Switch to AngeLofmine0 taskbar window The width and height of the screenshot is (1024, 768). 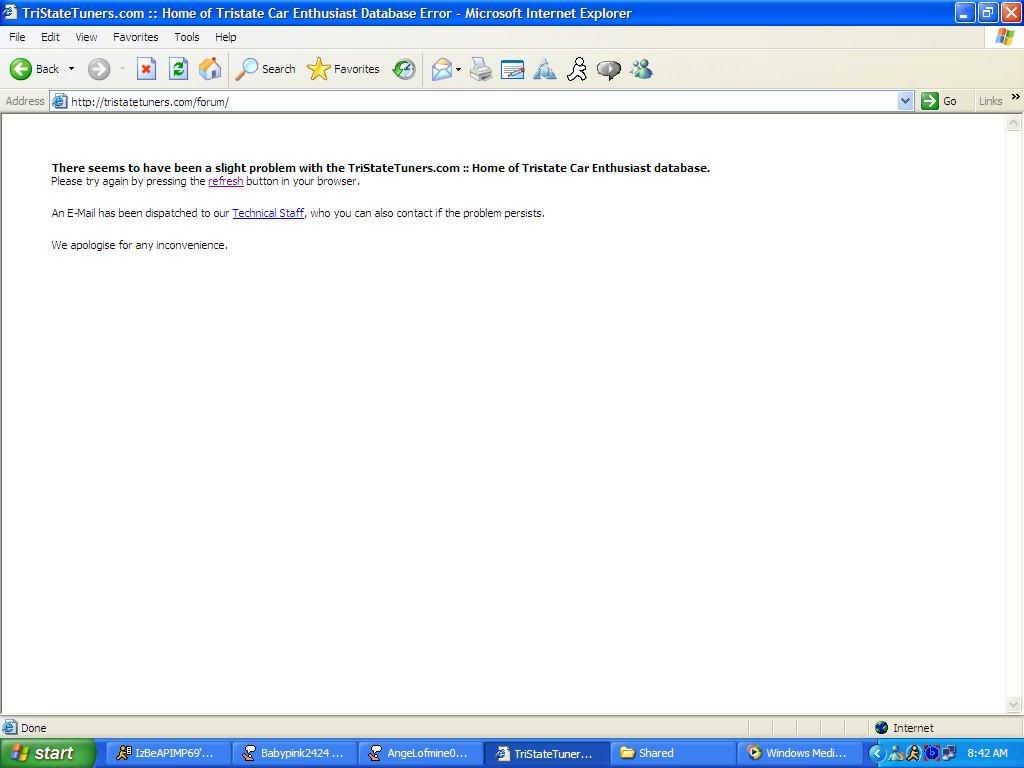click(421, 753)
